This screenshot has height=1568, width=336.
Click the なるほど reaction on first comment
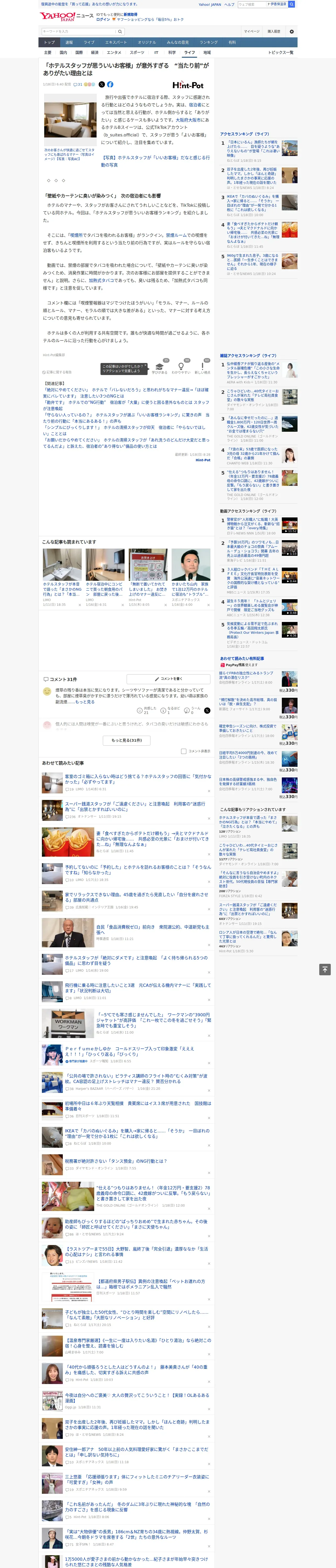coord(170,710)
